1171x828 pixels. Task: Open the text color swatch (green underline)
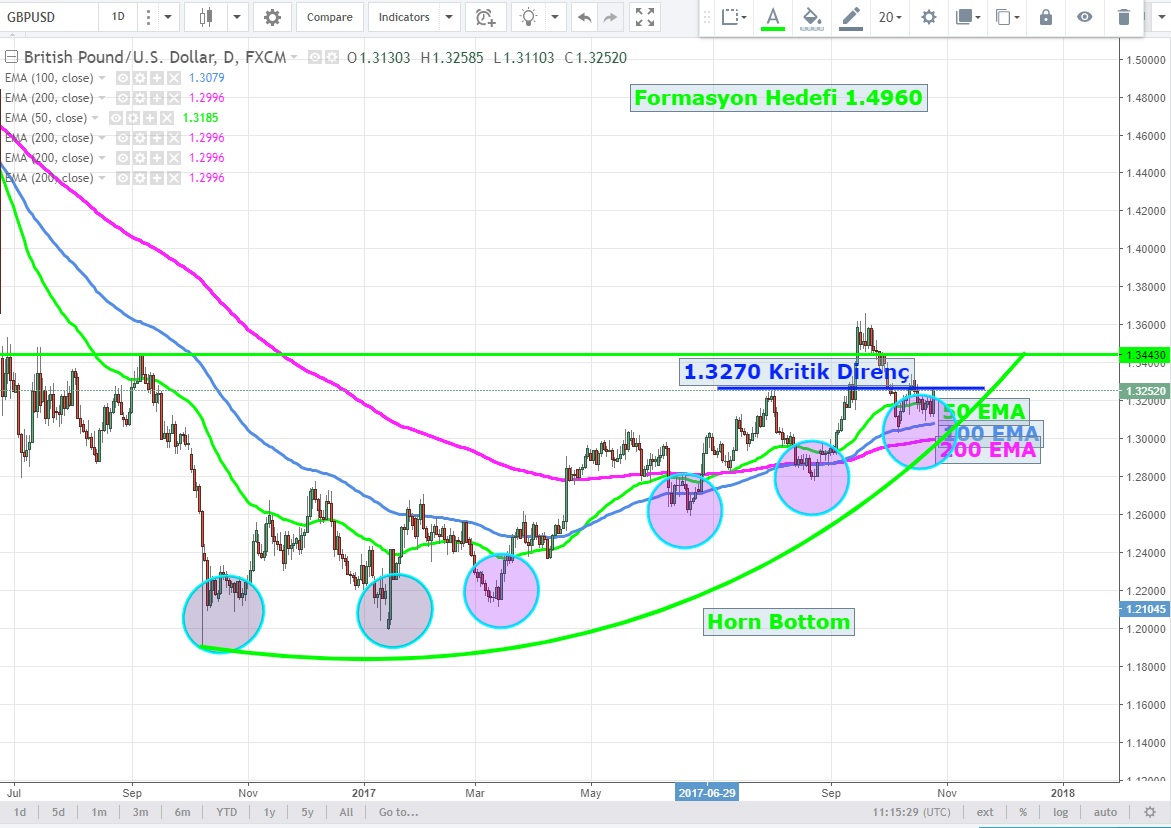tap(772, 17)
